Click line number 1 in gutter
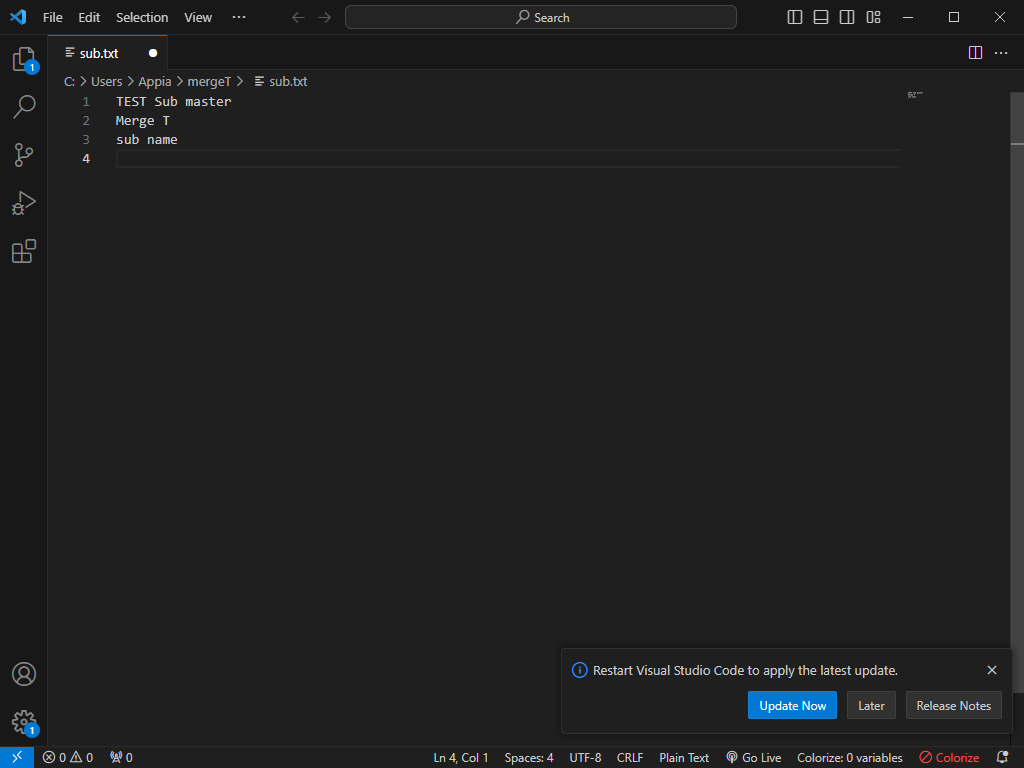 (x=86, y=101)
